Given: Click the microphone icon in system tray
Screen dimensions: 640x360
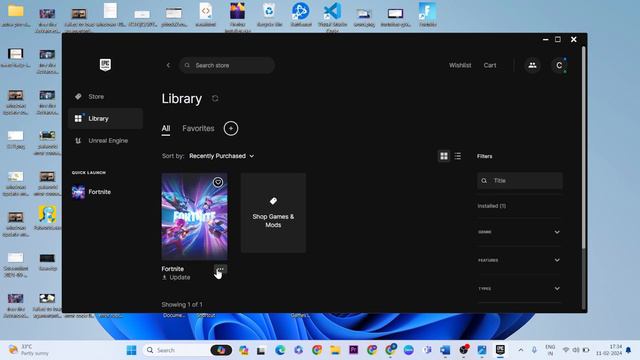Looking at the screenshot, I should point(534,350).
